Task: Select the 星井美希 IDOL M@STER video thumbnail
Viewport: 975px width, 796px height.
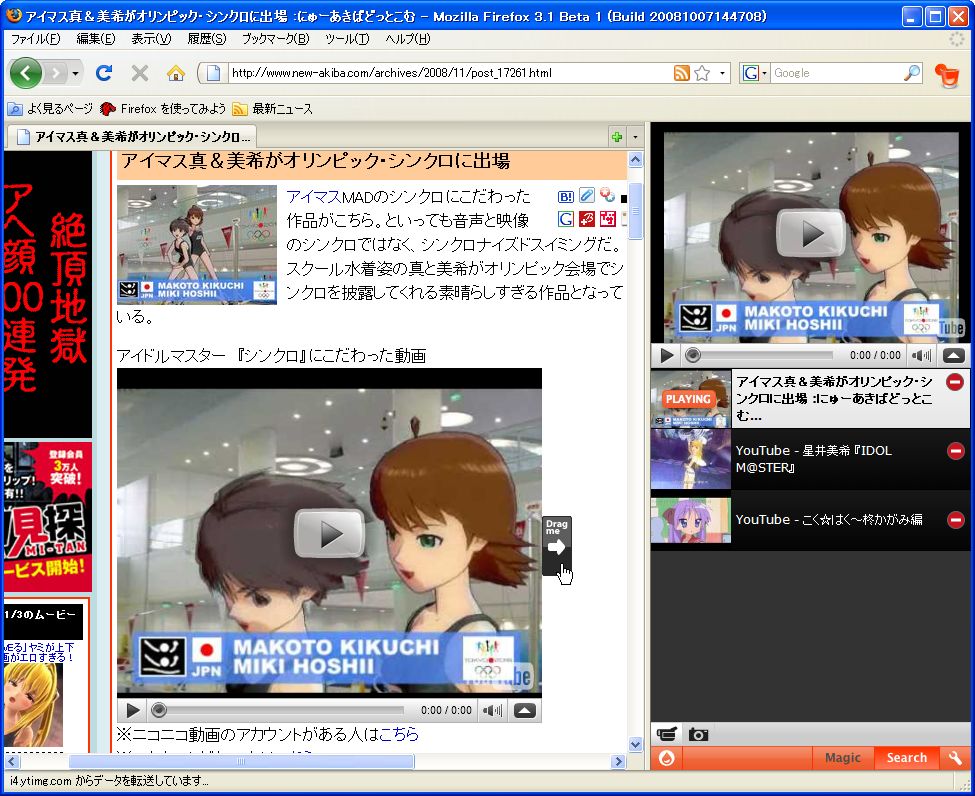Action: (691, 459)
